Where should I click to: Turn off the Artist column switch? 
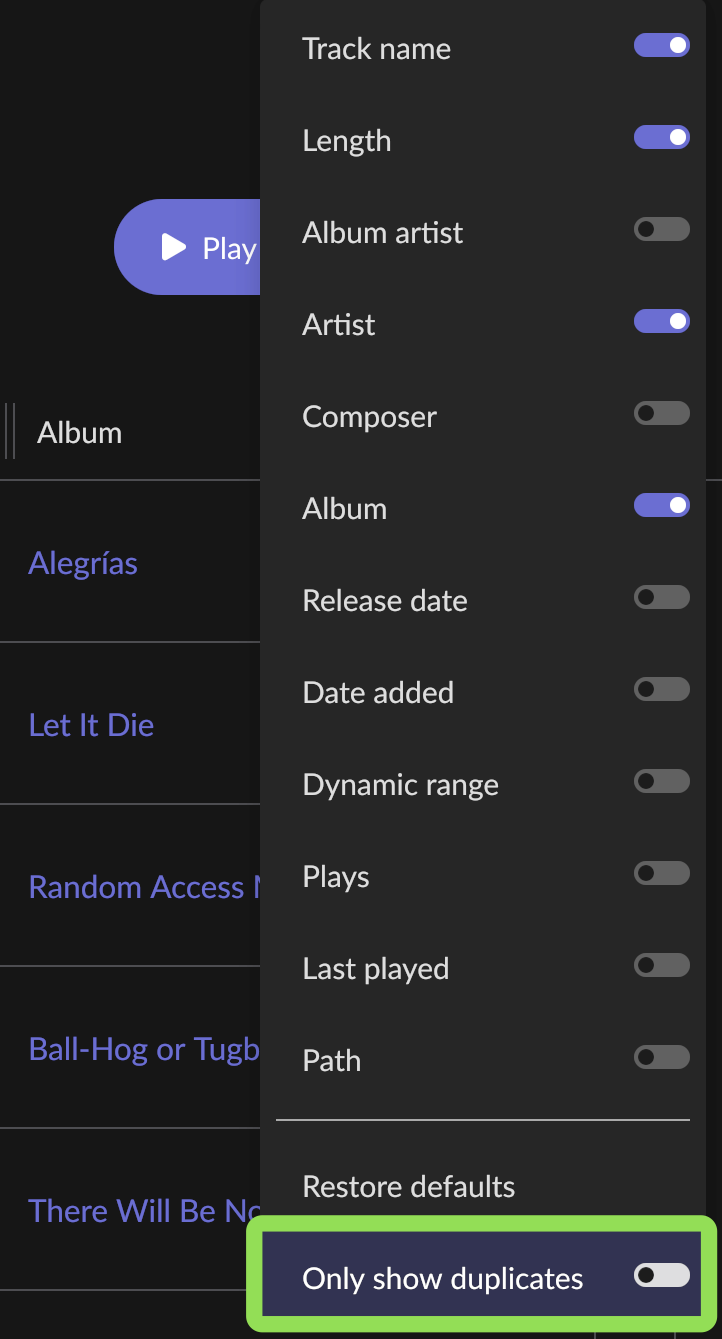(661, 322)
